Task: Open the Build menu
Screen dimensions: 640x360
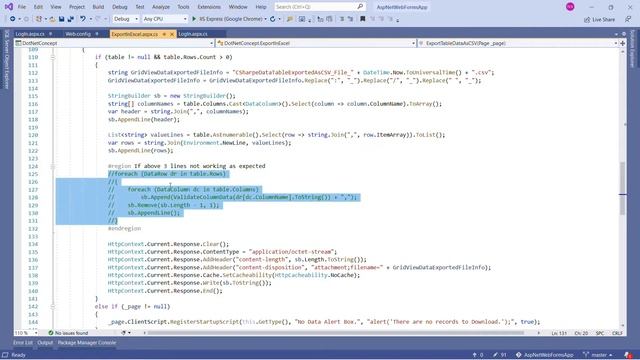Action: (98, 7)
